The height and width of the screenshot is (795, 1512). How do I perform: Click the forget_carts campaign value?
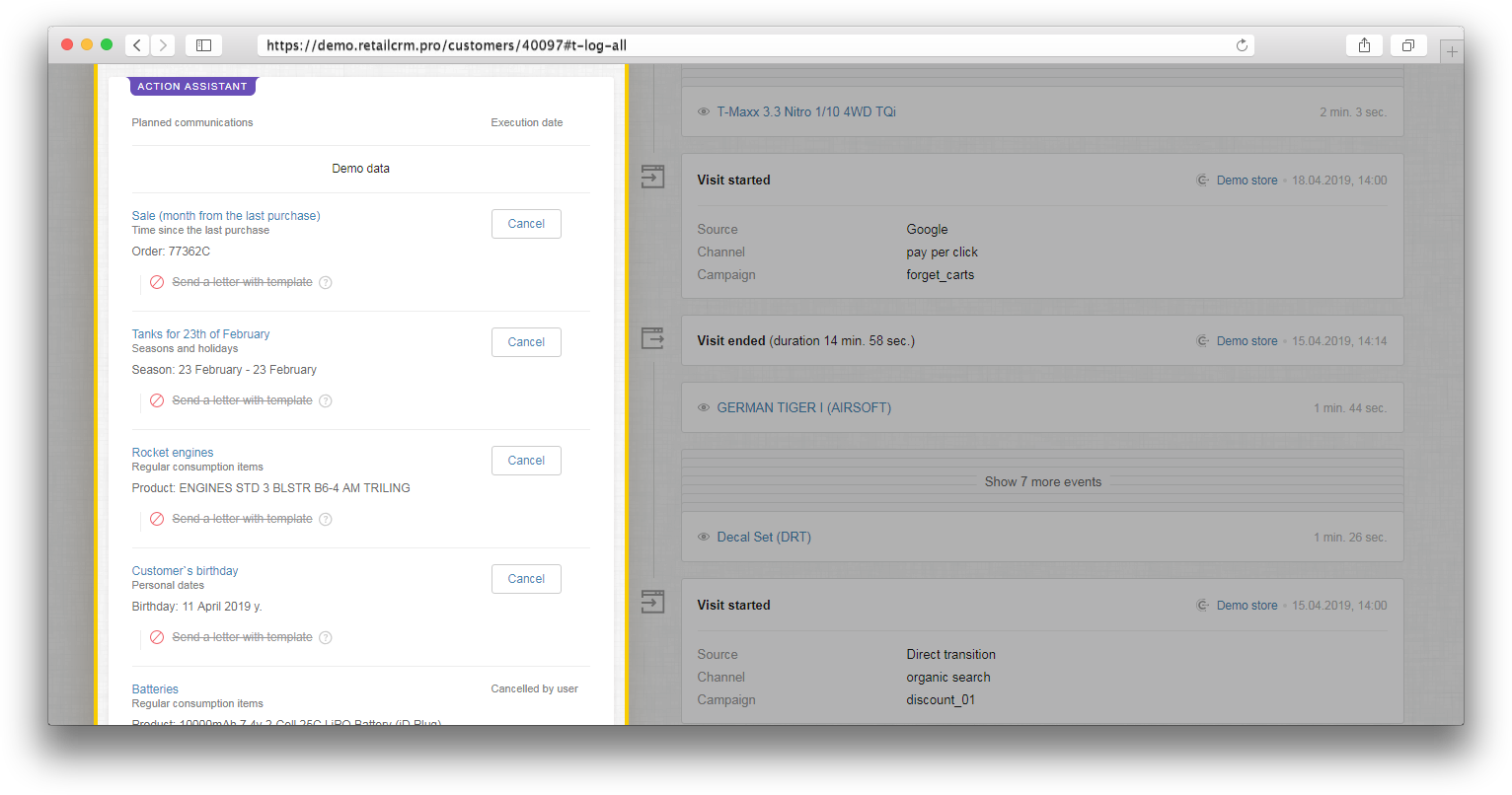tap(940, 275)
